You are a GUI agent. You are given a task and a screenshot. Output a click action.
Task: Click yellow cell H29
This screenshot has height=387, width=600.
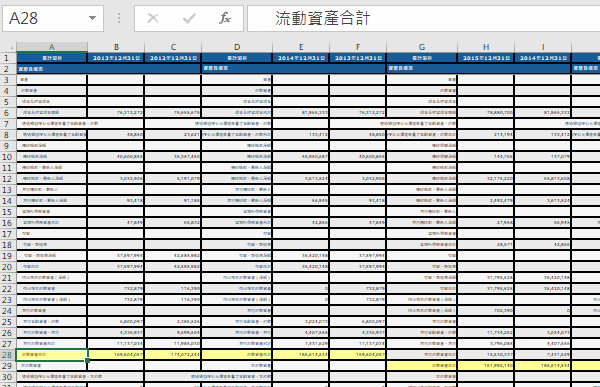click(x=486, y=366)
